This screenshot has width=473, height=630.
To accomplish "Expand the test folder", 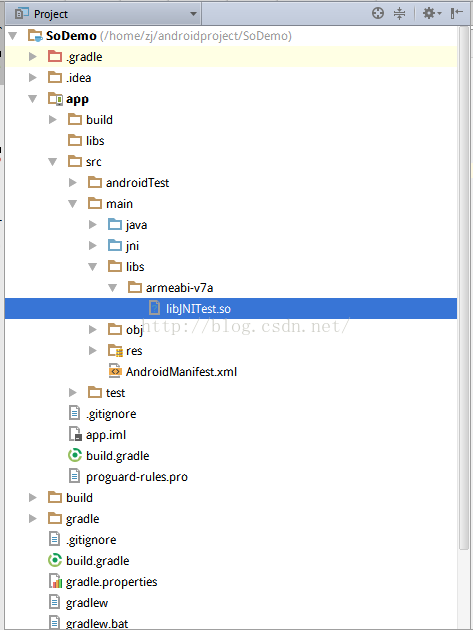I will coord(73,393).
